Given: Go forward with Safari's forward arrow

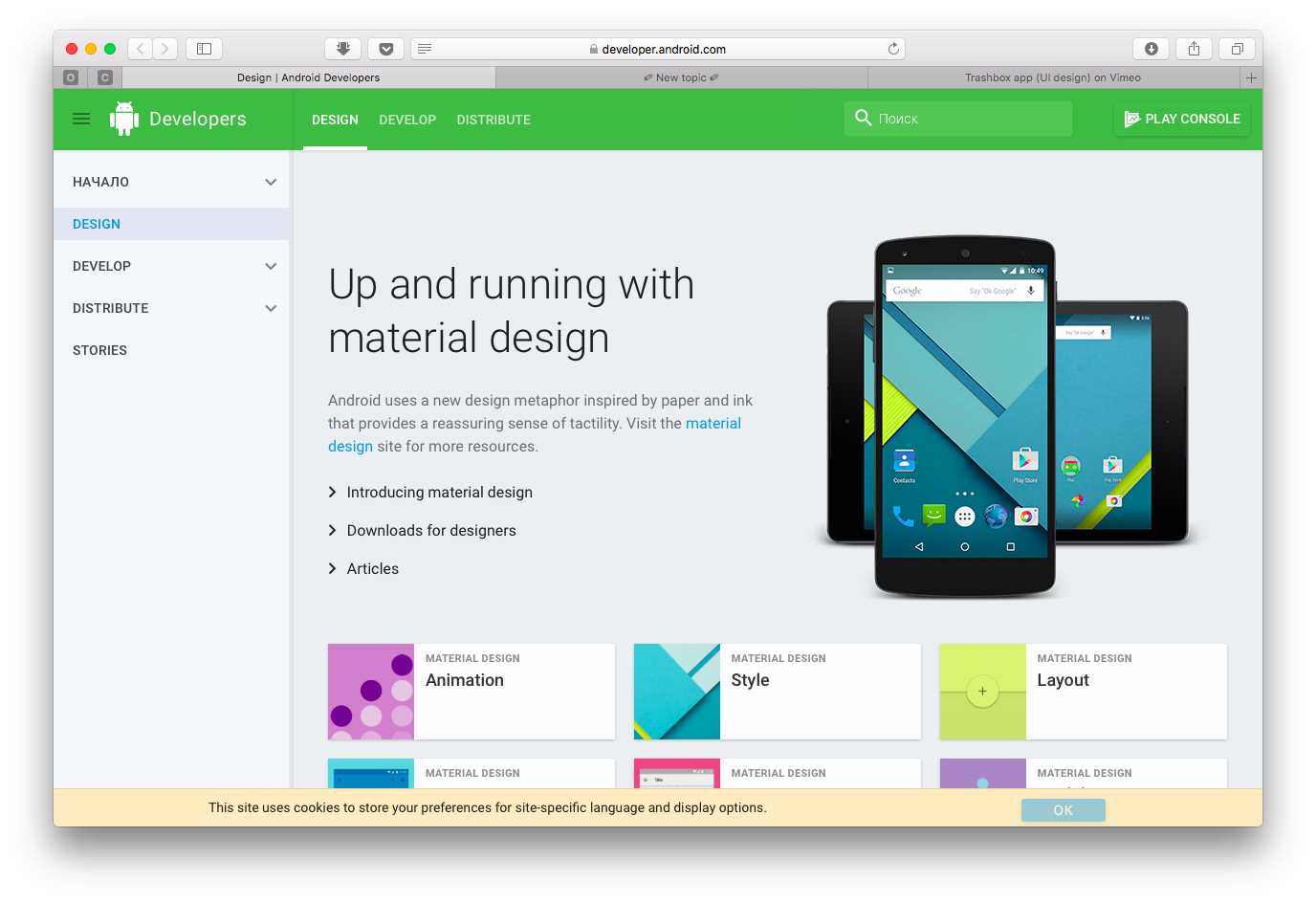Looking at the screenshot, I should (165, 48).
